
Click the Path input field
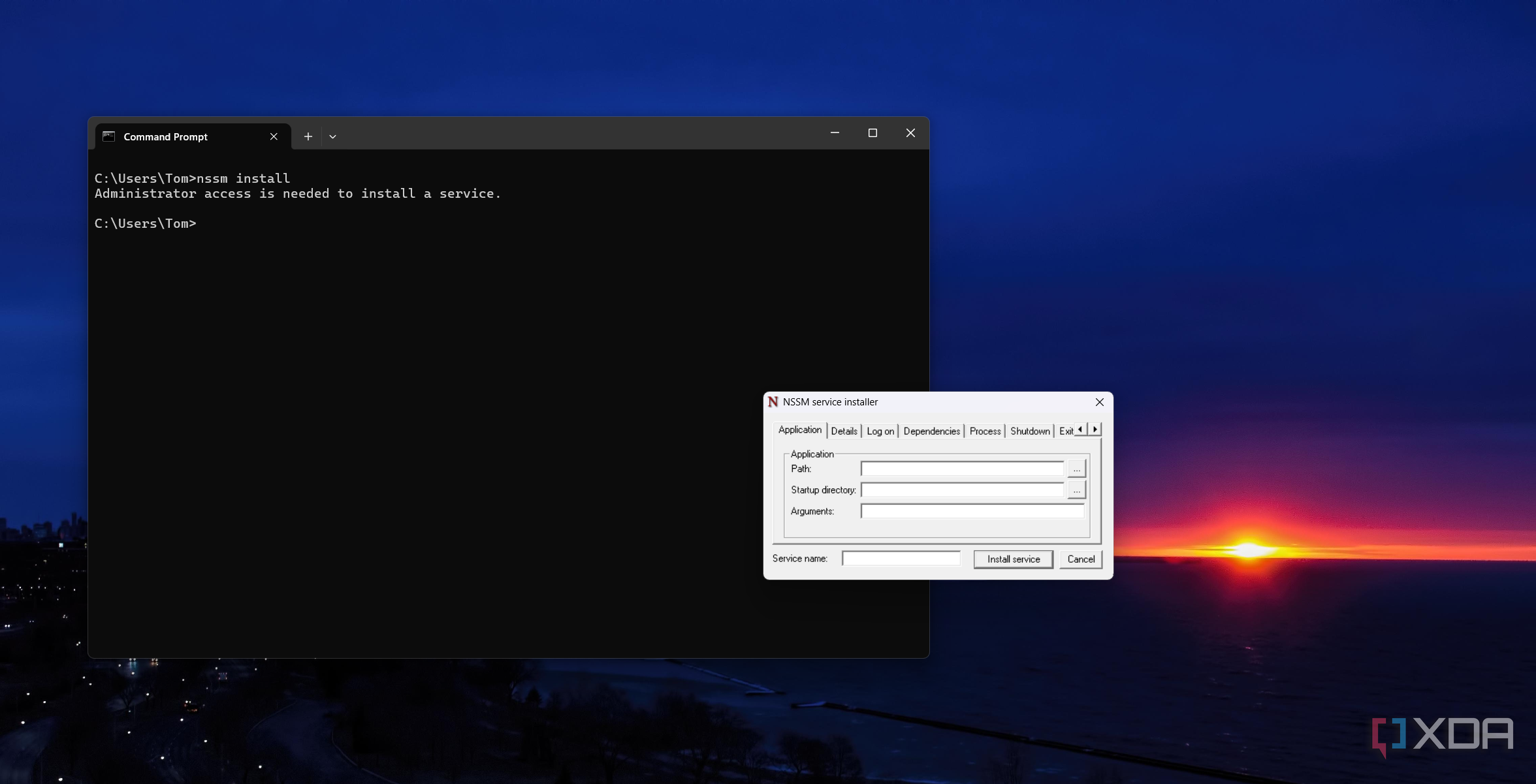pyautogui.click(x=962, y=469)
